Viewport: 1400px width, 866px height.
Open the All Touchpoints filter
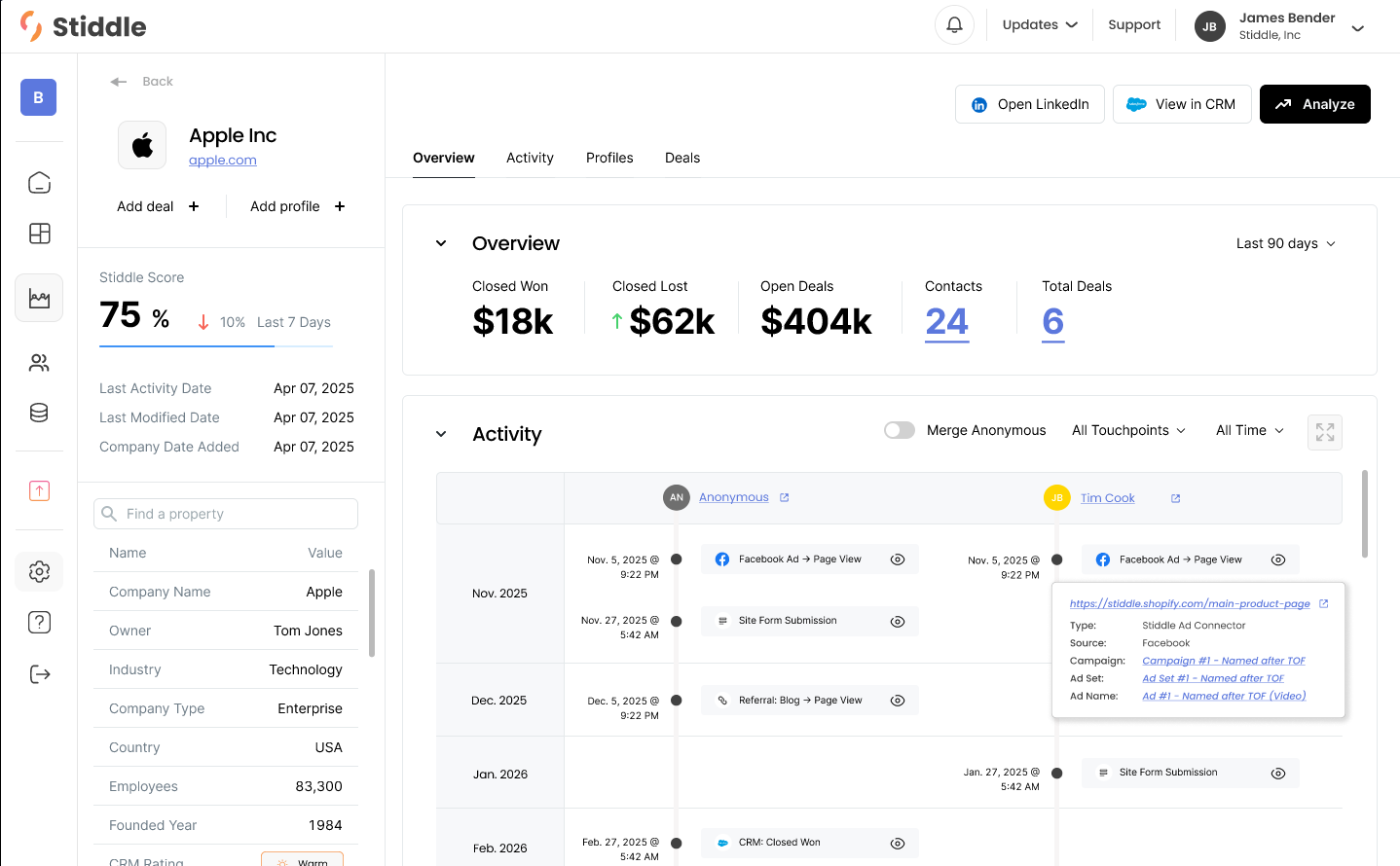click(1128, 430)
